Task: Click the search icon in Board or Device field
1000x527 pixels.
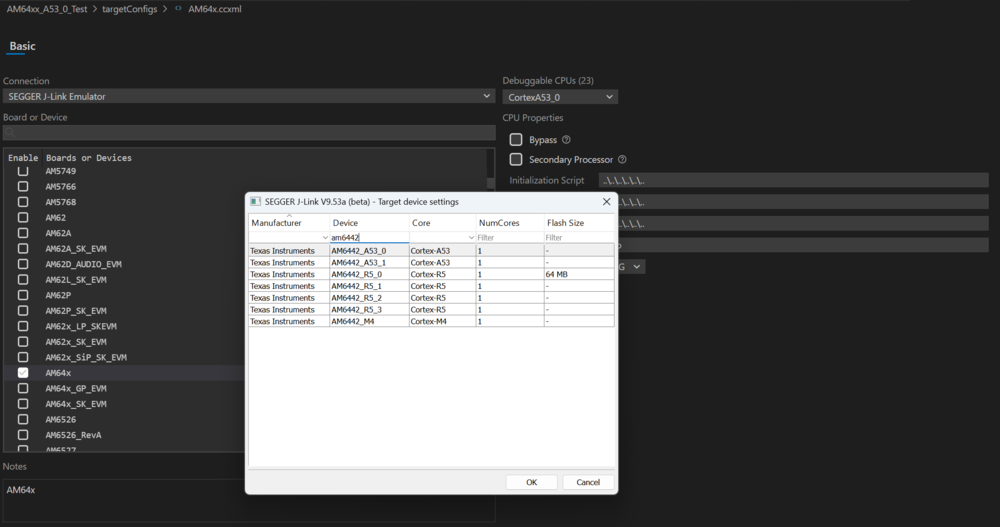Action: coord(10,133)
